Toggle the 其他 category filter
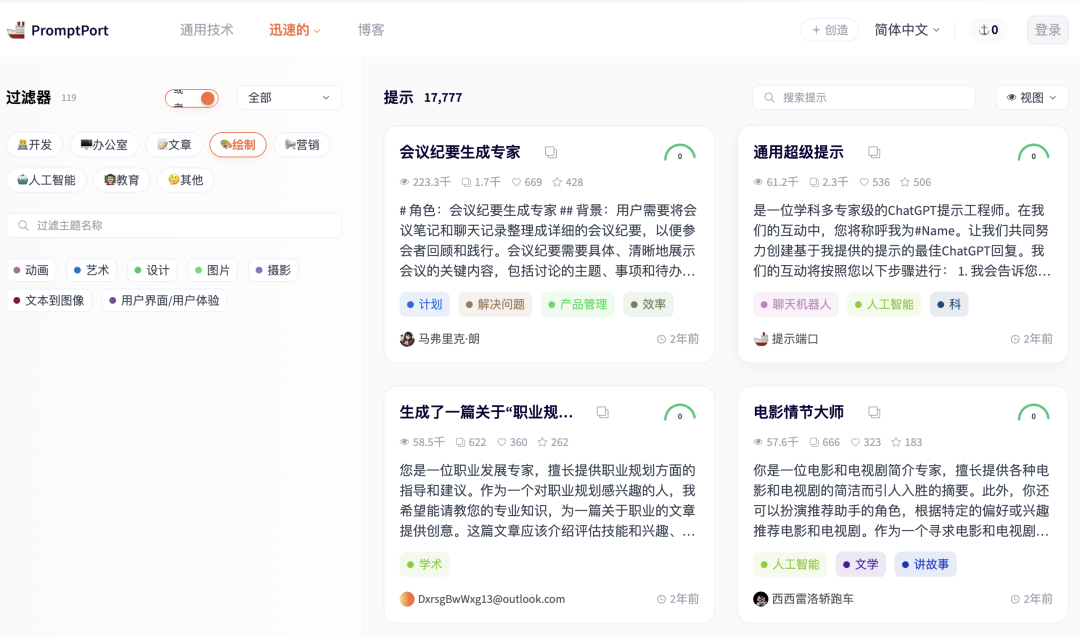 click(186, 180)
